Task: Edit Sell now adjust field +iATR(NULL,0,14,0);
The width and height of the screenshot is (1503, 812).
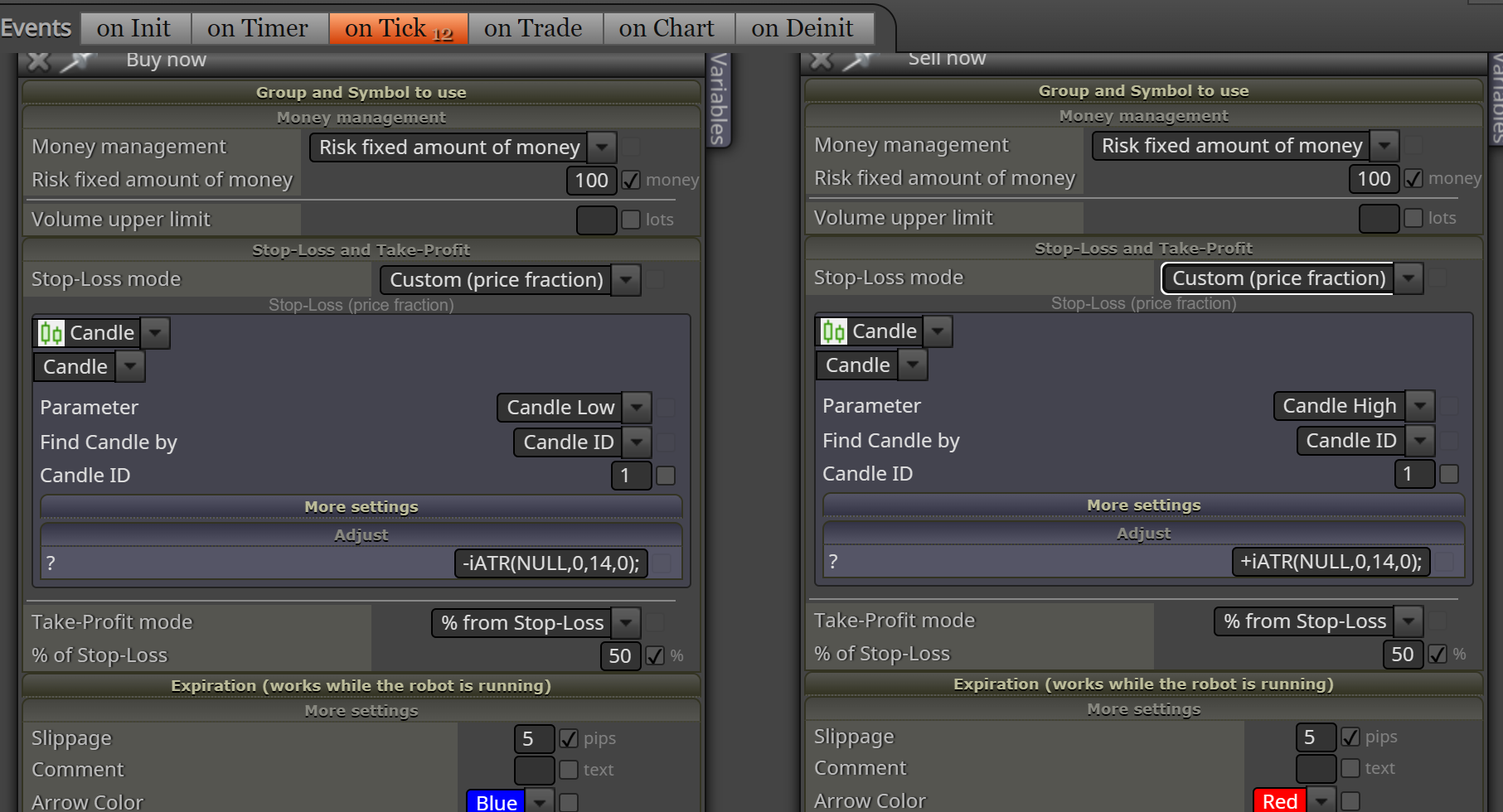Action: point(1331,562)
